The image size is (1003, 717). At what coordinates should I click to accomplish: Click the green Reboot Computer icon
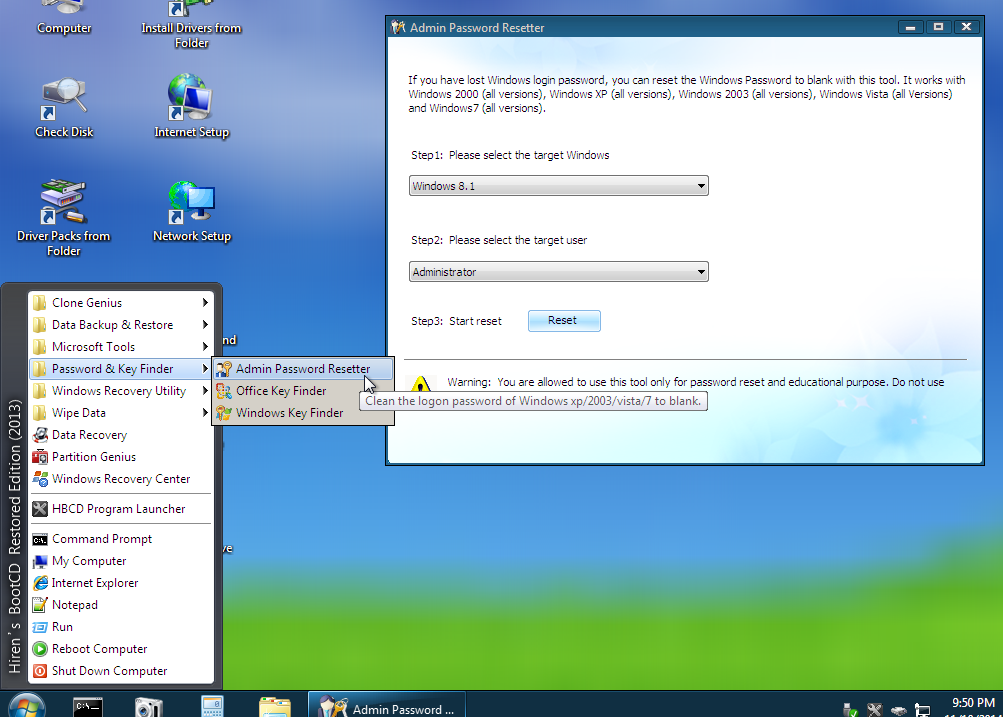[40, 649]
